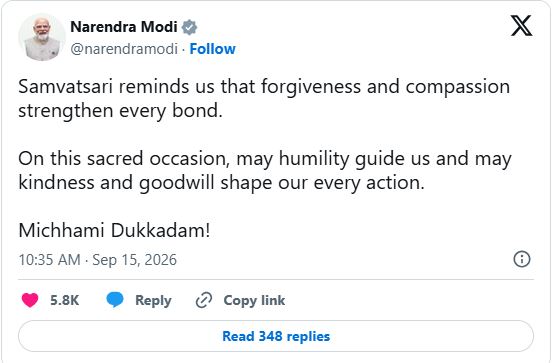Open Read 348 replies

click(276, 336)
